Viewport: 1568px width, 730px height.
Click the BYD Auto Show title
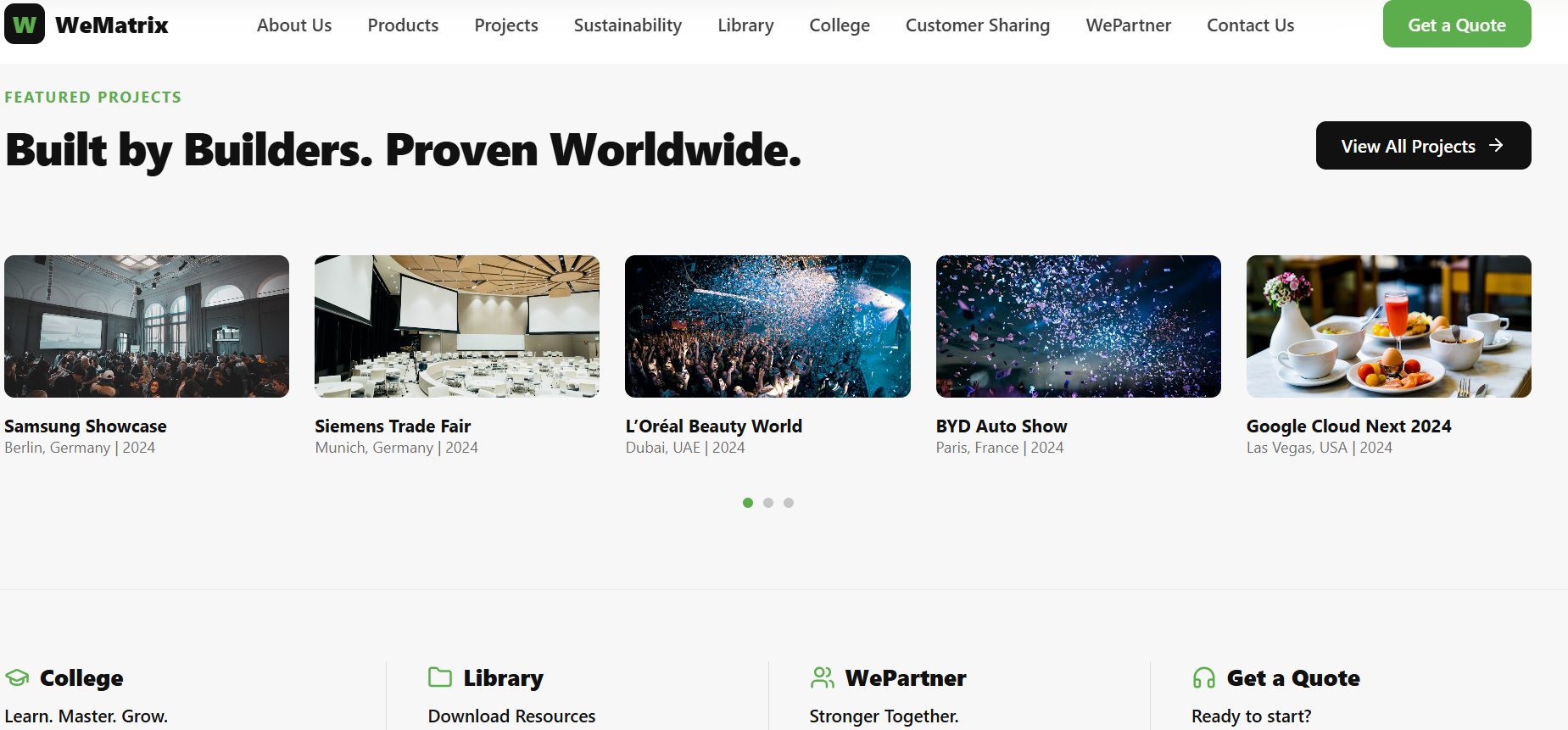coord(1002,426)
